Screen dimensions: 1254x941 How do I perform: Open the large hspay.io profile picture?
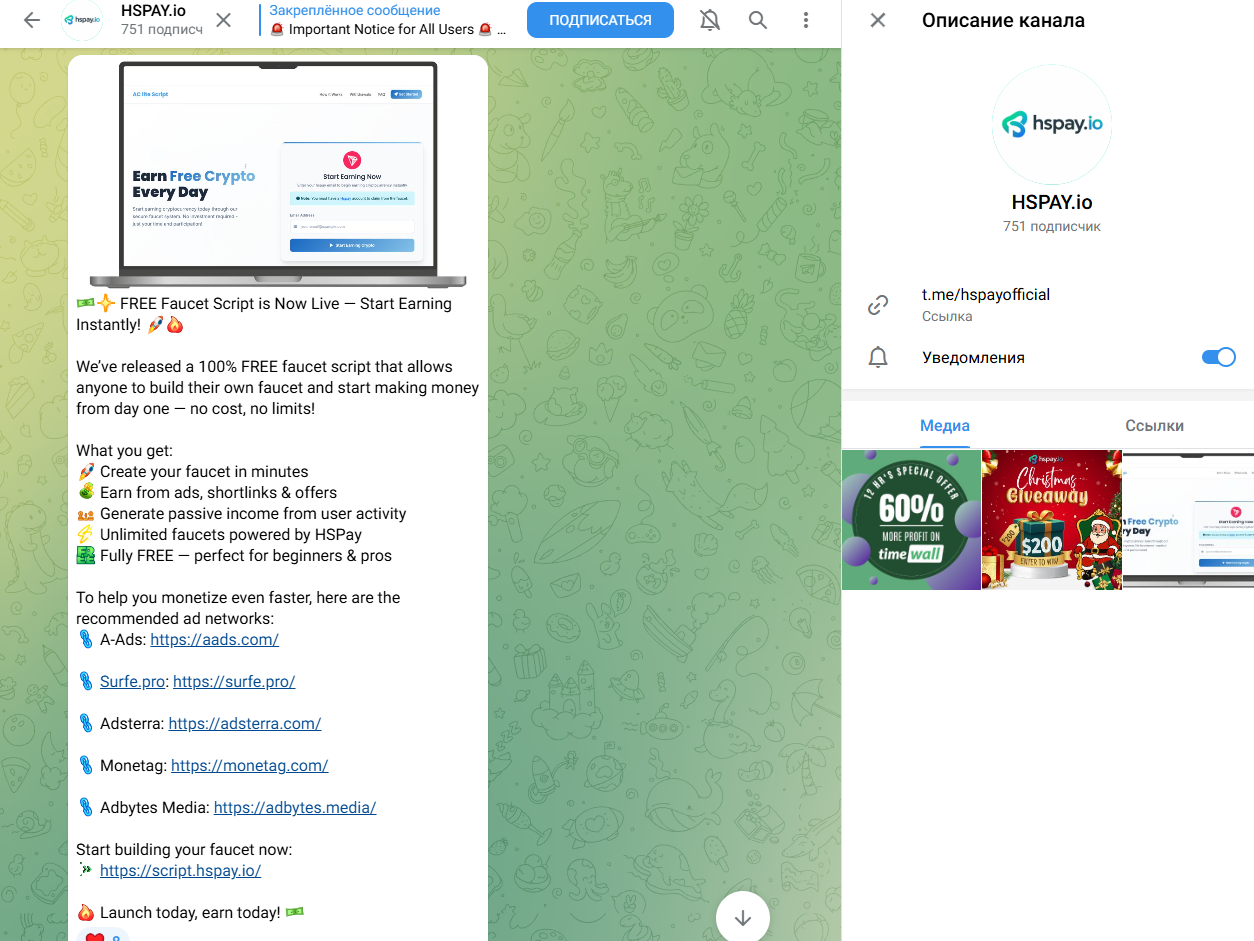(1052, 125)
